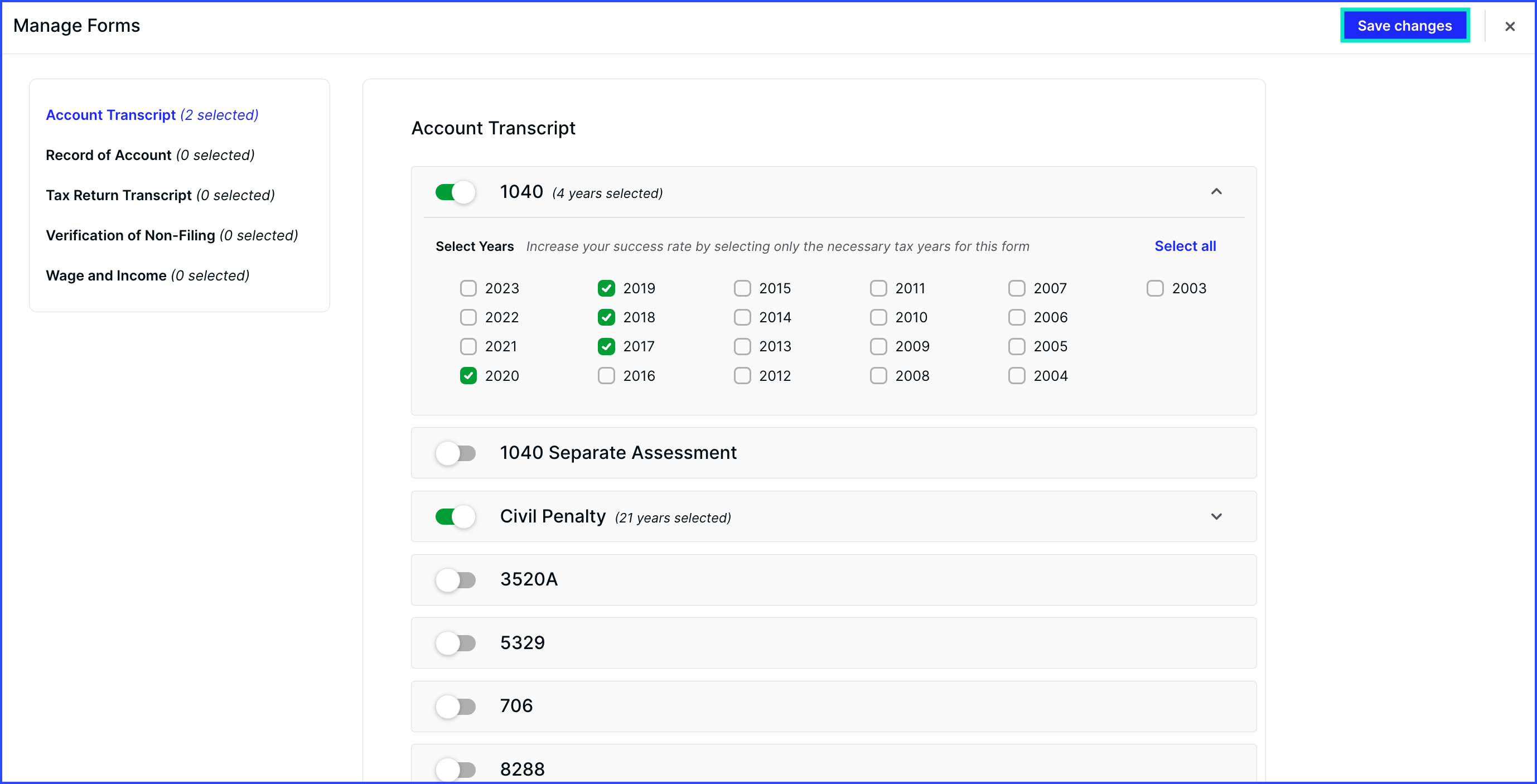The height and width of the screenshot is (784, 1537).
Task: Uncheck the 2018 year checkbox
Action: coord(606,317)
